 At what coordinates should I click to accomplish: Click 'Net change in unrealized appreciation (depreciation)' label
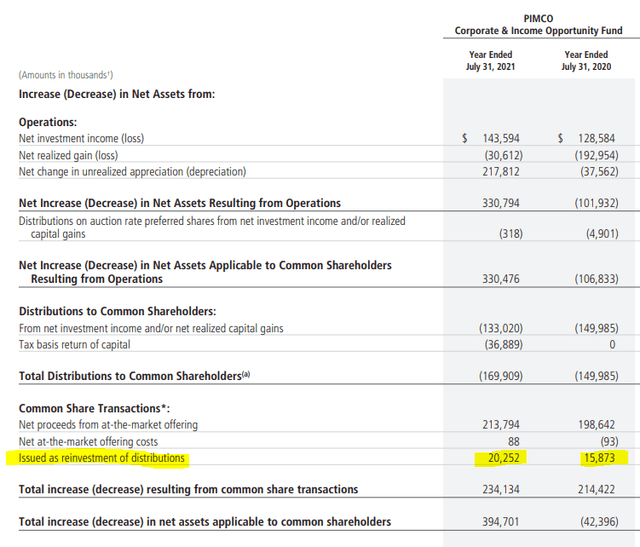click(x=132, y=171)
